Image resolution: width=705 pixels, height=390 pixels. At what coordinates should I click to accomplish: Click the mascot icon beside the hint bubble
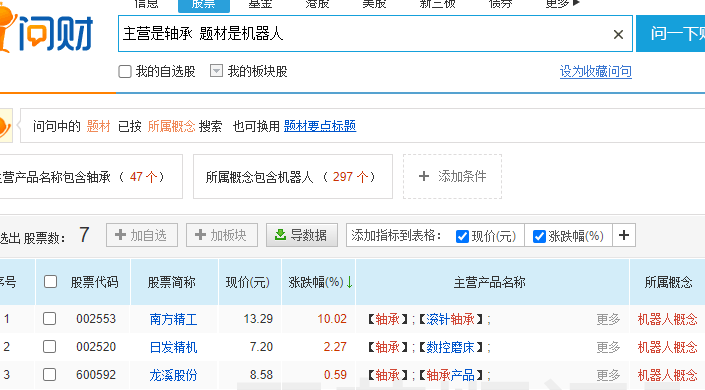pyautogui.click(x=5, y=126)
